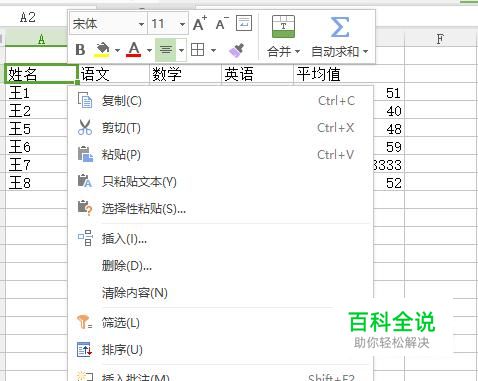
Task: Apply the yellow fill color bucket
Action: pyautogui.click(x=102, y=50)
